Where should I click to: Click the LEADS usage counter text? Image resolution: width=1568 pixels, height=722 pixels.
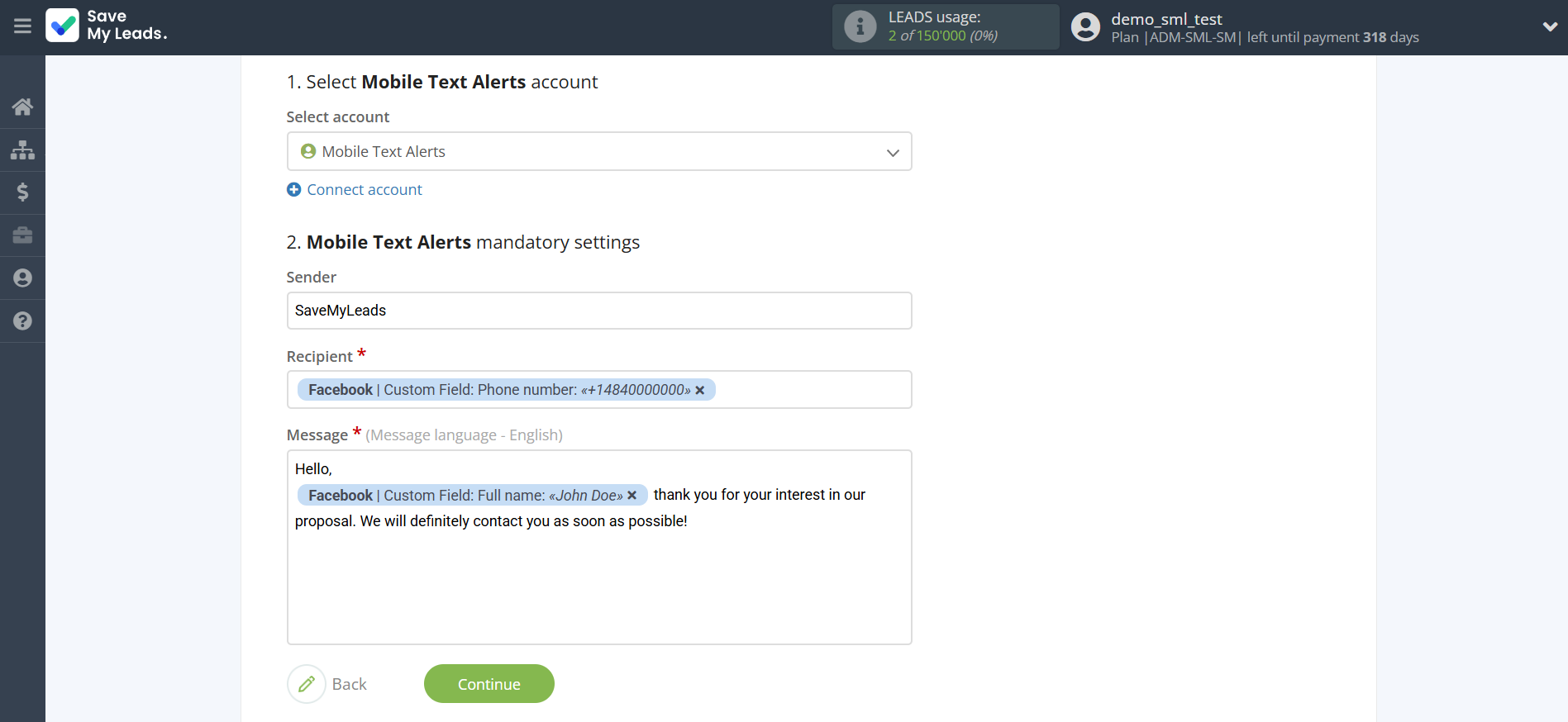pyautogui.click(x=943, y=36)
